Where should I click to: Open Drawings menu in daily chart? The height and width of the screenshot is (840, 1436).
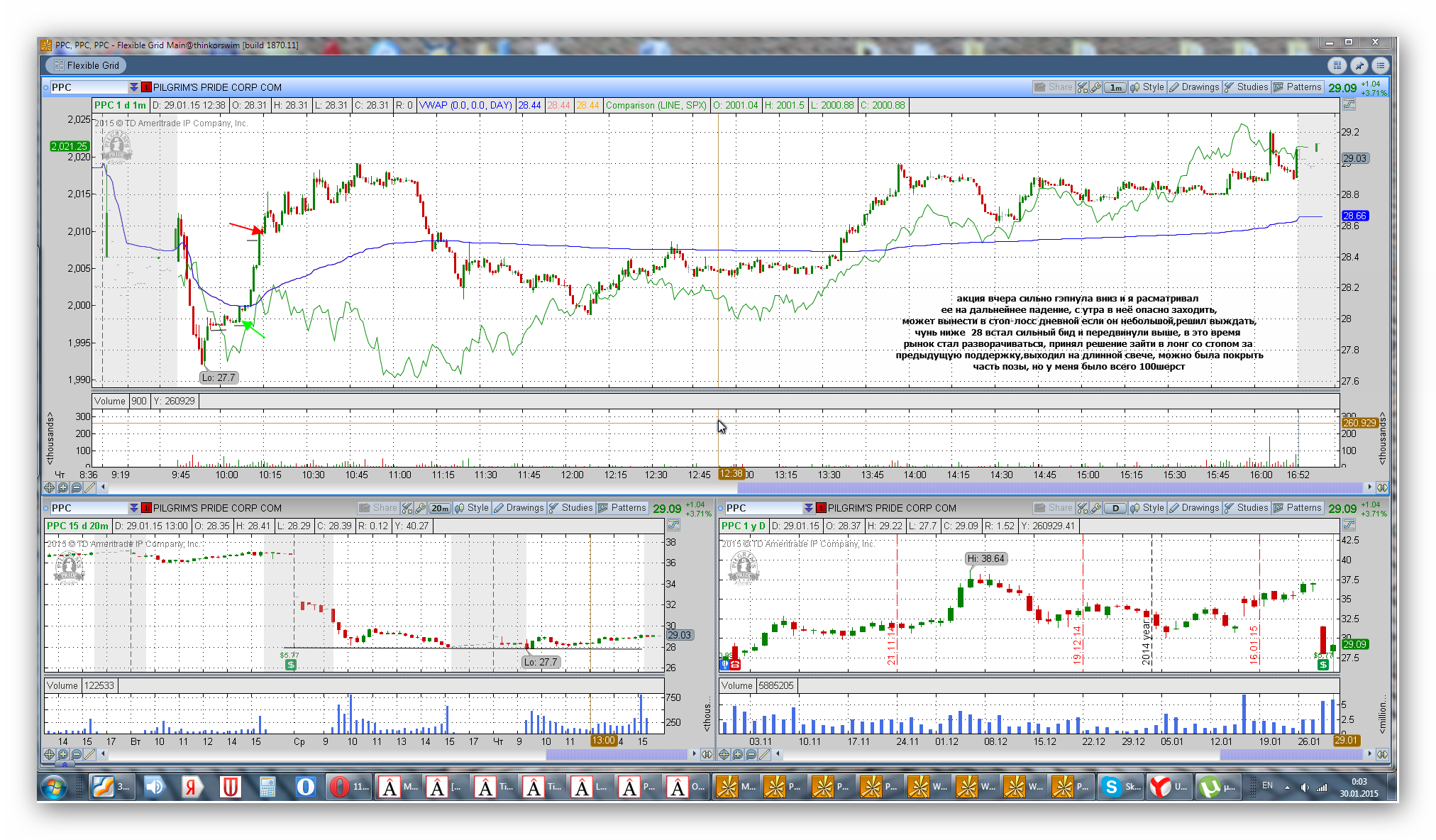click(x=1194, y=508)
